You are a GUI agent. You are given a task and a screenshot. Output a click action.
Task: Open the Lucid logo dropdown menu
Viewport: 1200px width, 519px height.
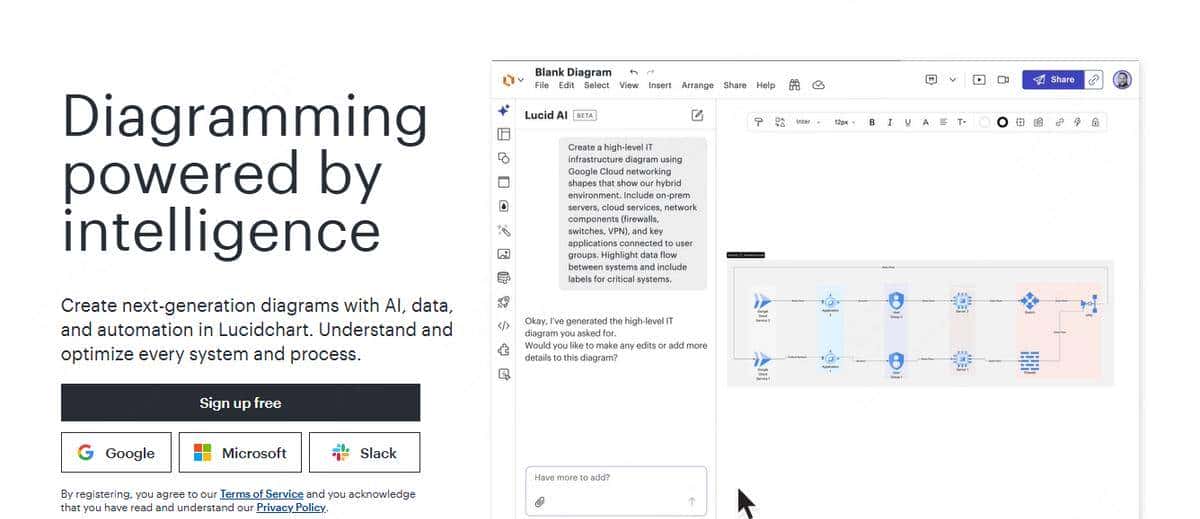[512, 79]
